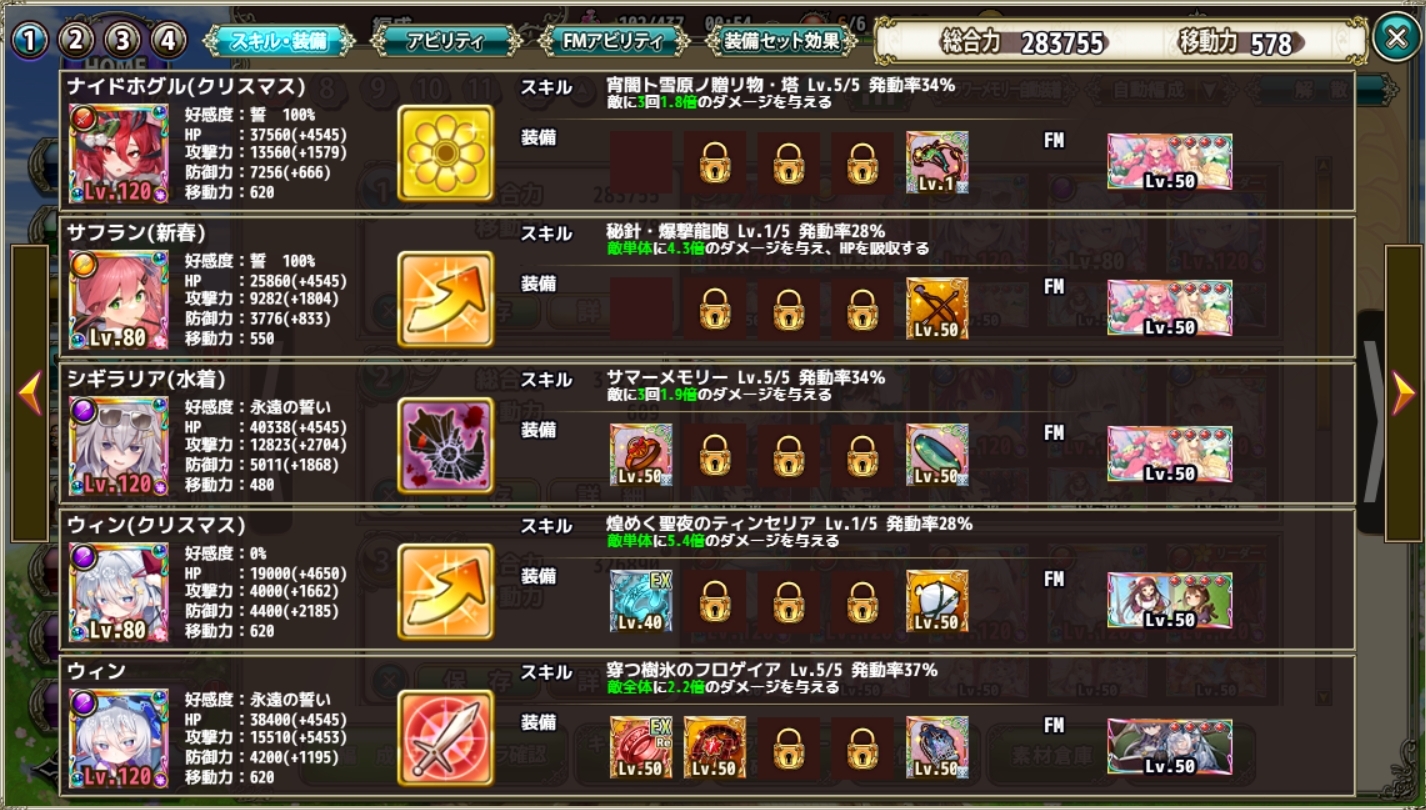Select ウィン's second Lv.50 equipment slot

[x=715, y=747]
